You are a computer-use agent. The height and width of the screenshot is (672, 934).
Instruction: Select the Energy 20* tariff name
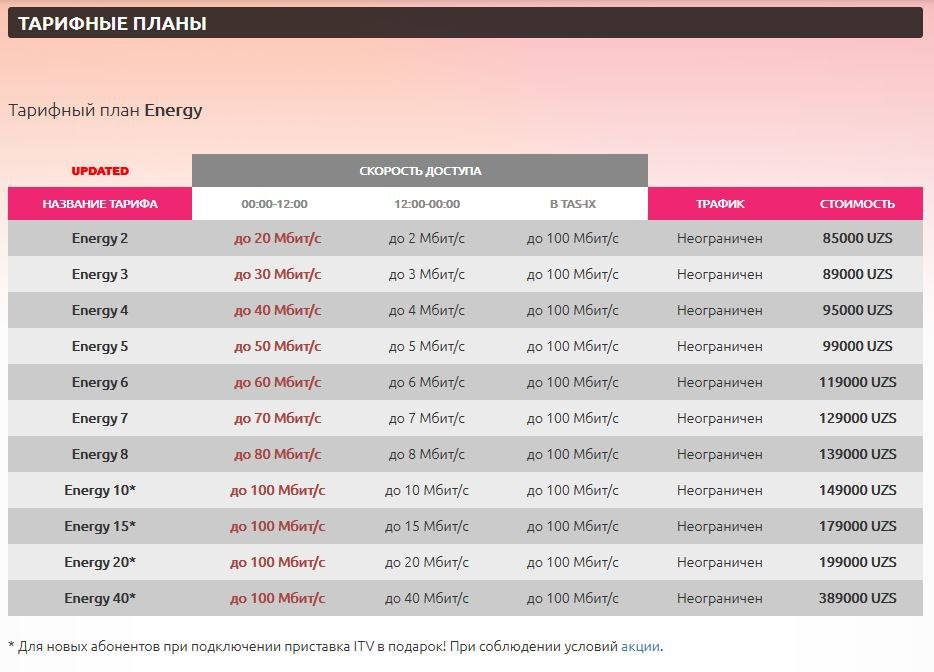(100, 562)
